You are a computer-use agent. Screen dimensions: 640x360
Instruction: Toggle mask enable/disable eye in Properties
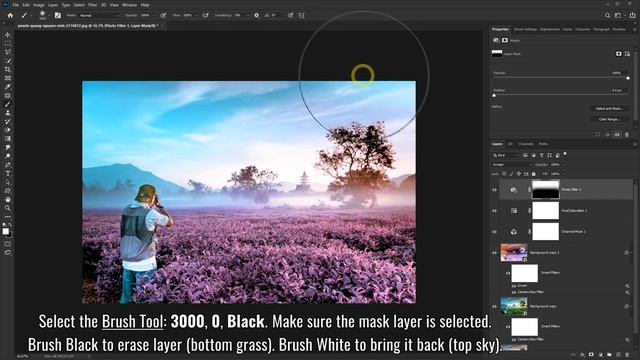(x=617, y=134)
